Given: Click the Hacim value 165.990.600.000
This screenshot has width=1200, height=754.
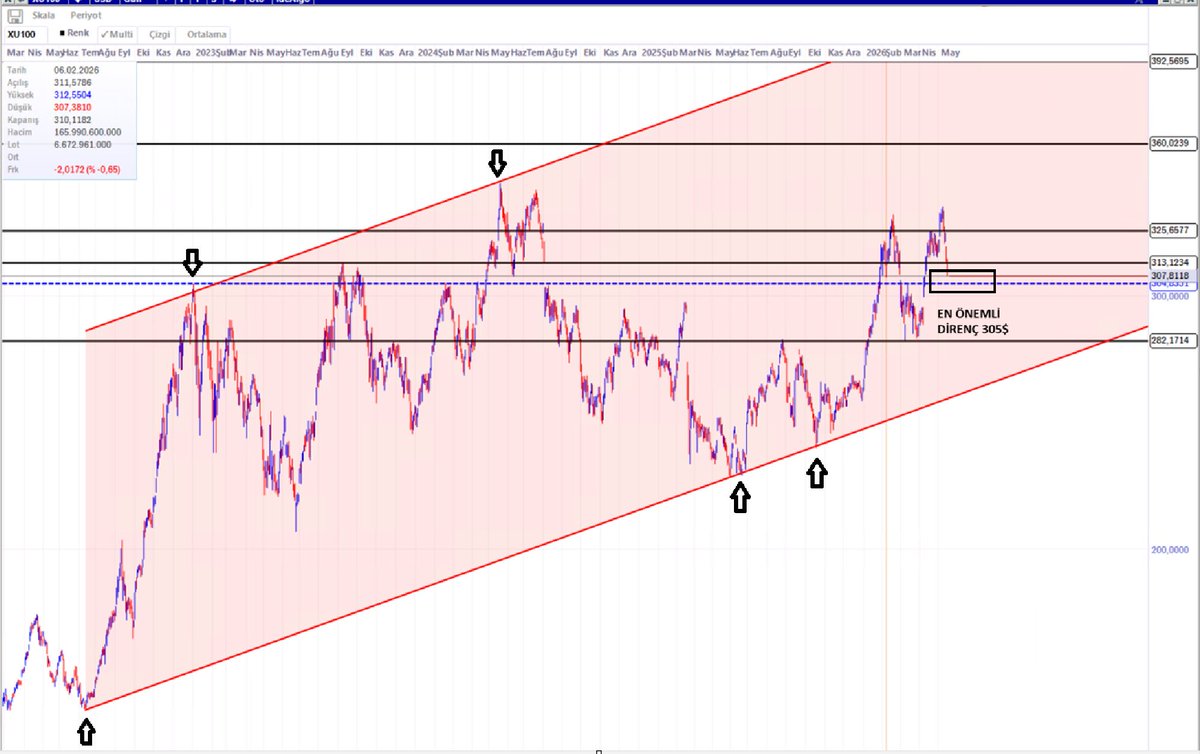Looking at the screenshot, I should [88, 131].
